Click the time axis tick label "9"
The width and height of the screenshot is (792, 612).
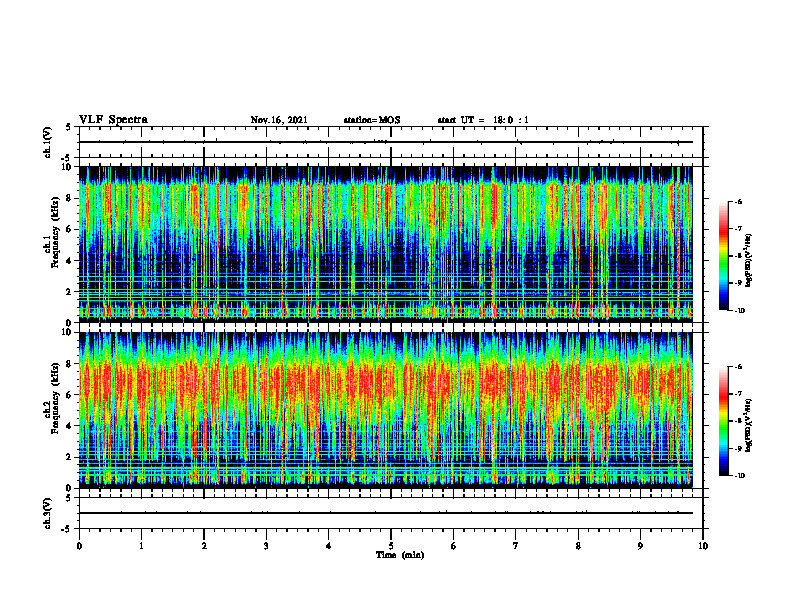tap(640, 546)
